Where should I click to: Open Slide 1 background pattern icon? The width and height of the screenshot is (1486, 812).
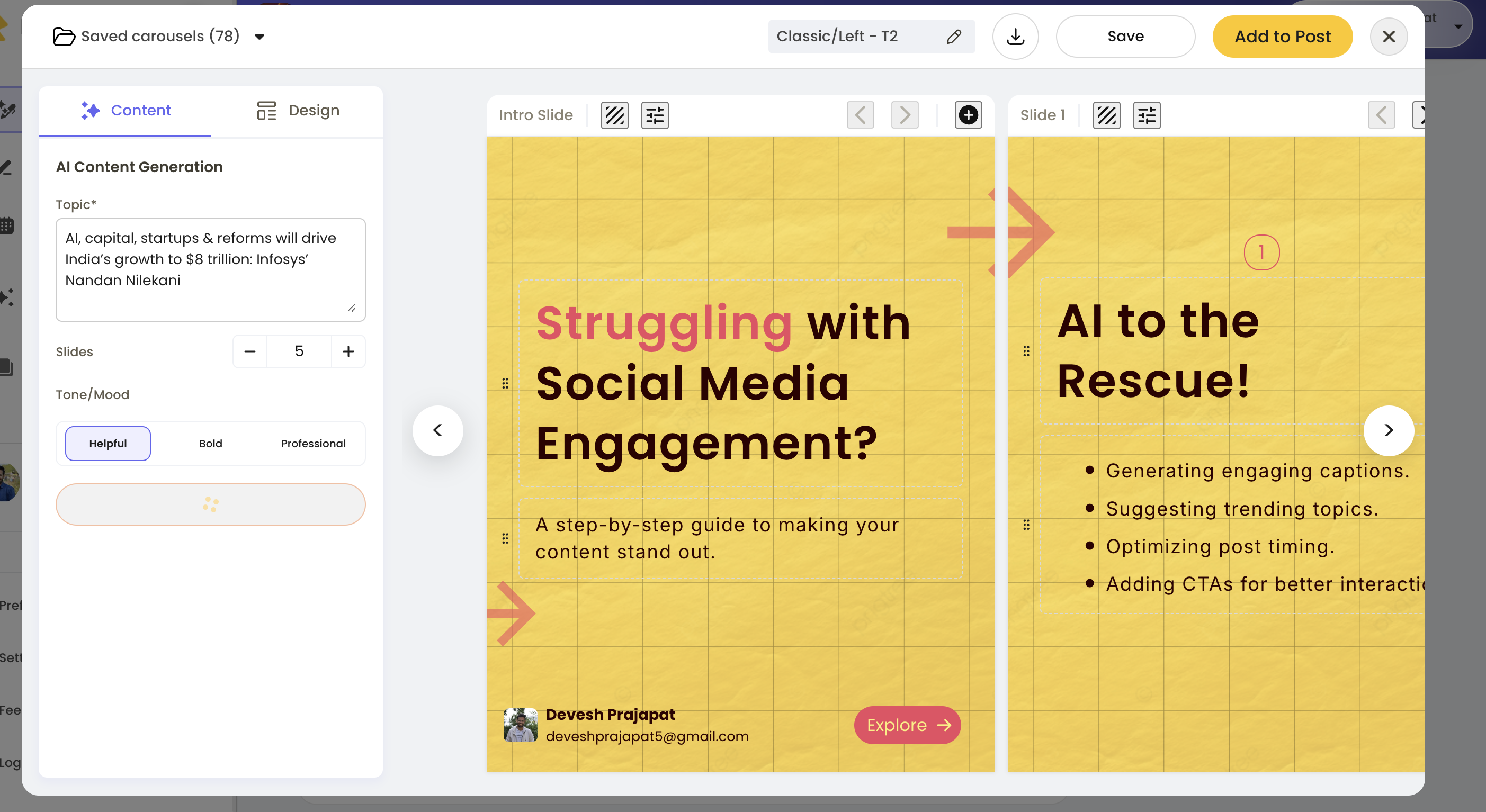point(1106,115)
